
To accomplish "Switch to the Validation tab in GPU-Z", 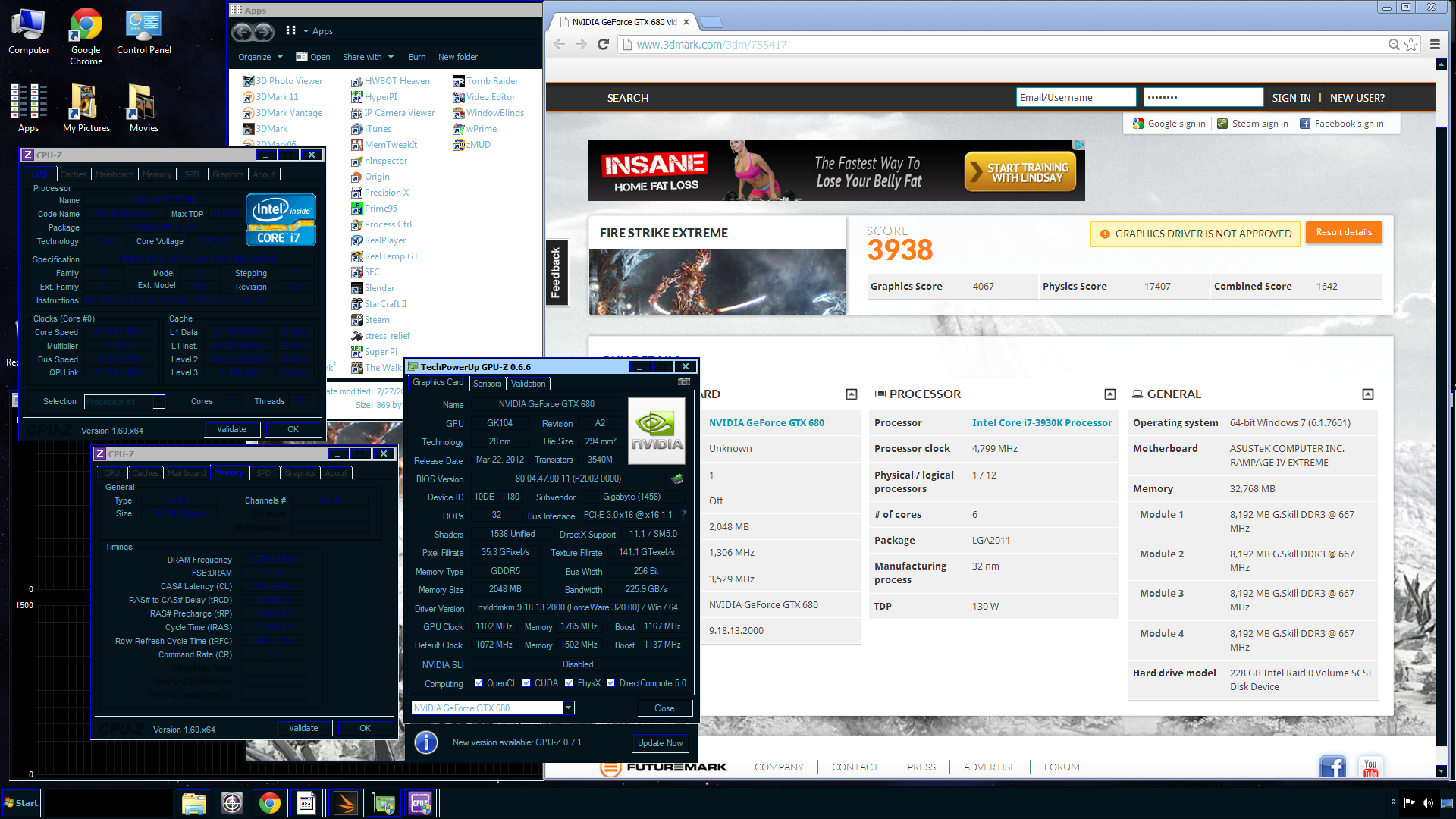I will tap(528, 384).
